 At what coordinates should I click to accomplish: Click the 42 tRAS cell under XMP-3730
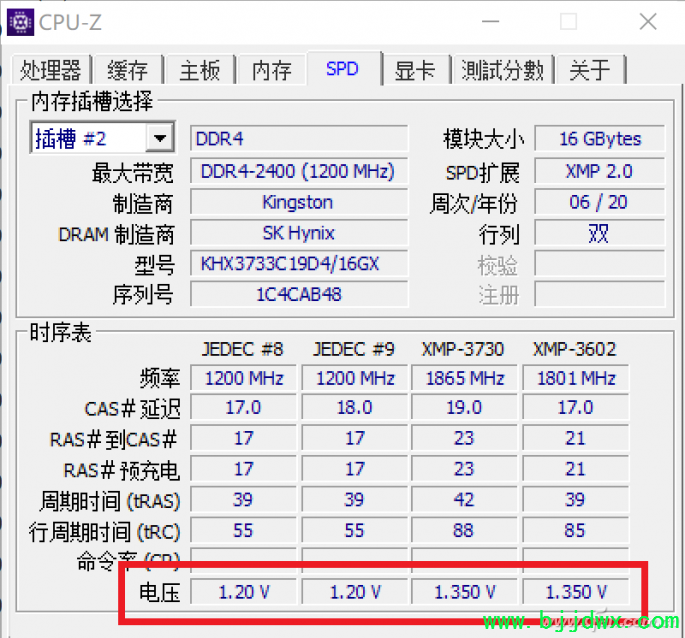464,499
